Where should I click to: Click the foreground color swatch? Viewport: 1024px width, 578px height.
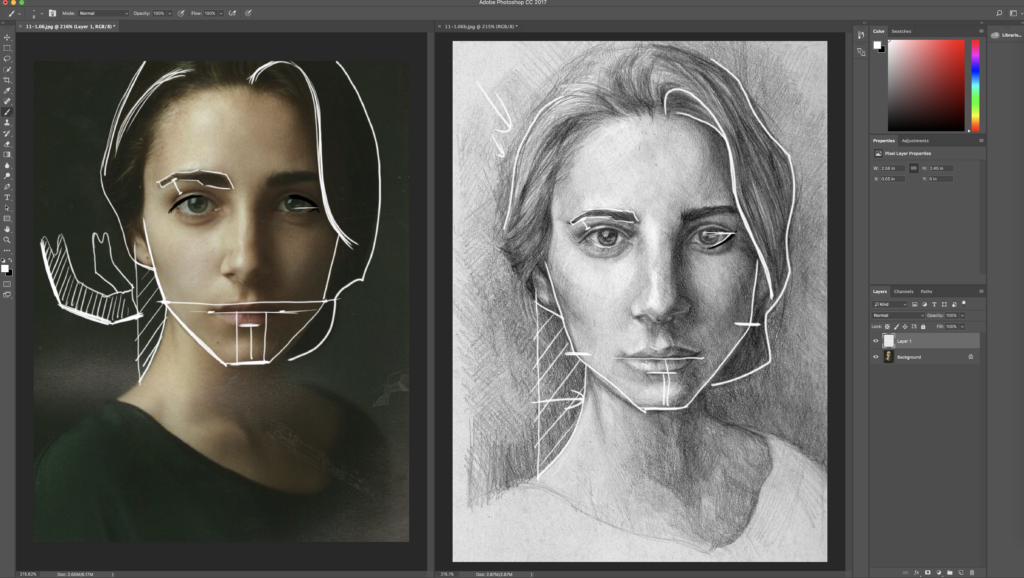(6, 266)
